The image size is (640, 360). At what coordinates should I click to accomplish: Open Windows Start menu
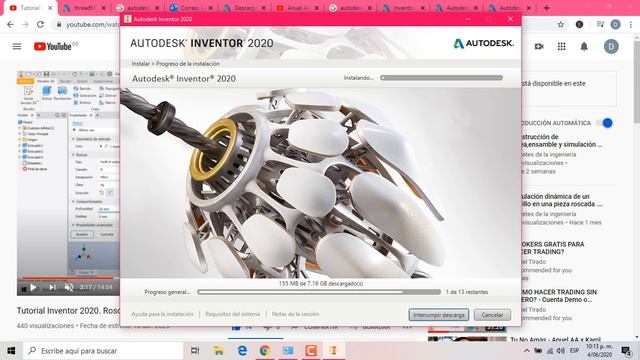pyautogui.click(x=11, y=351)
